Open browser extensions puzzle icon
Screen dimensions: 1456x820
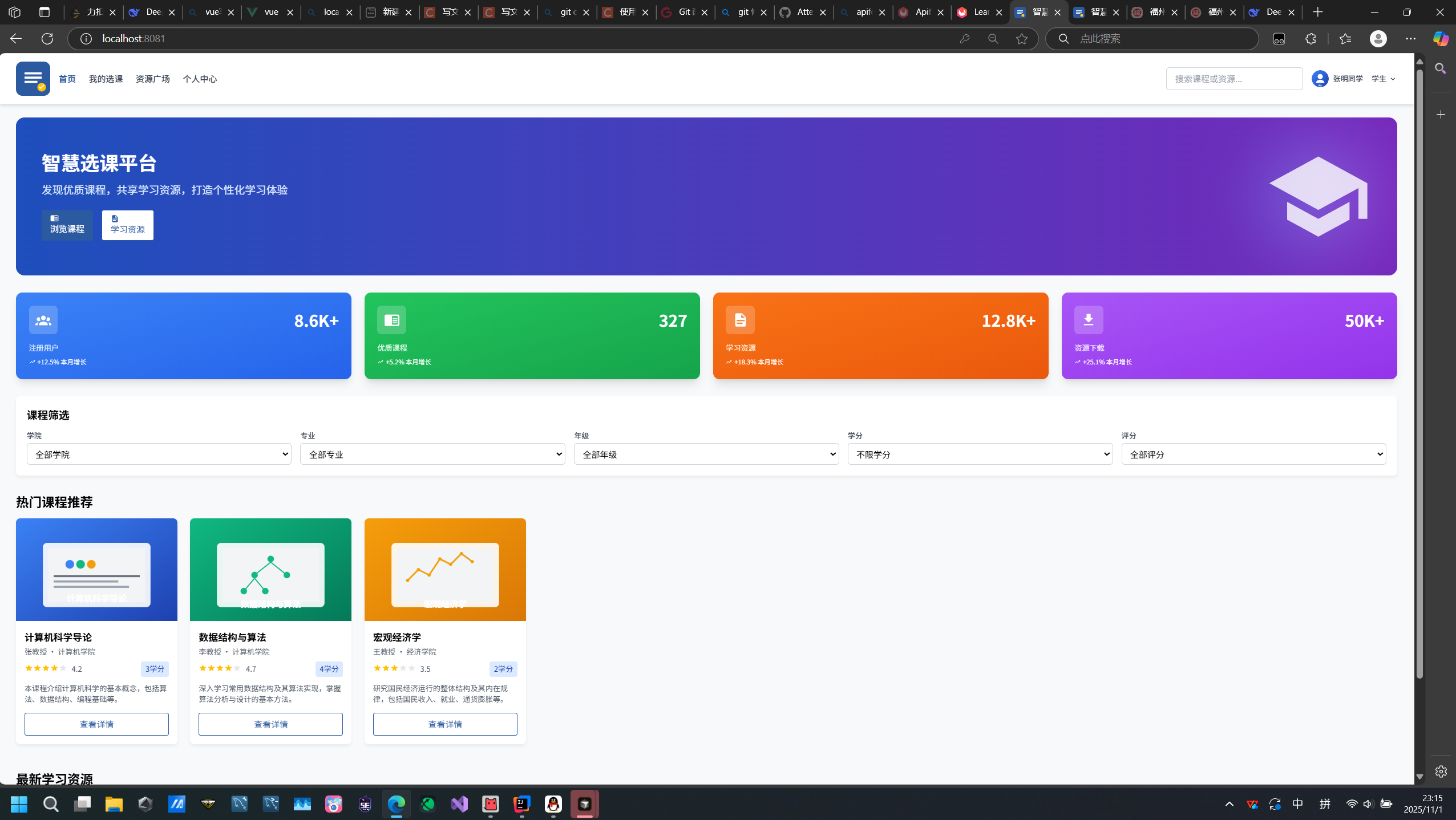coord(1311,39)
